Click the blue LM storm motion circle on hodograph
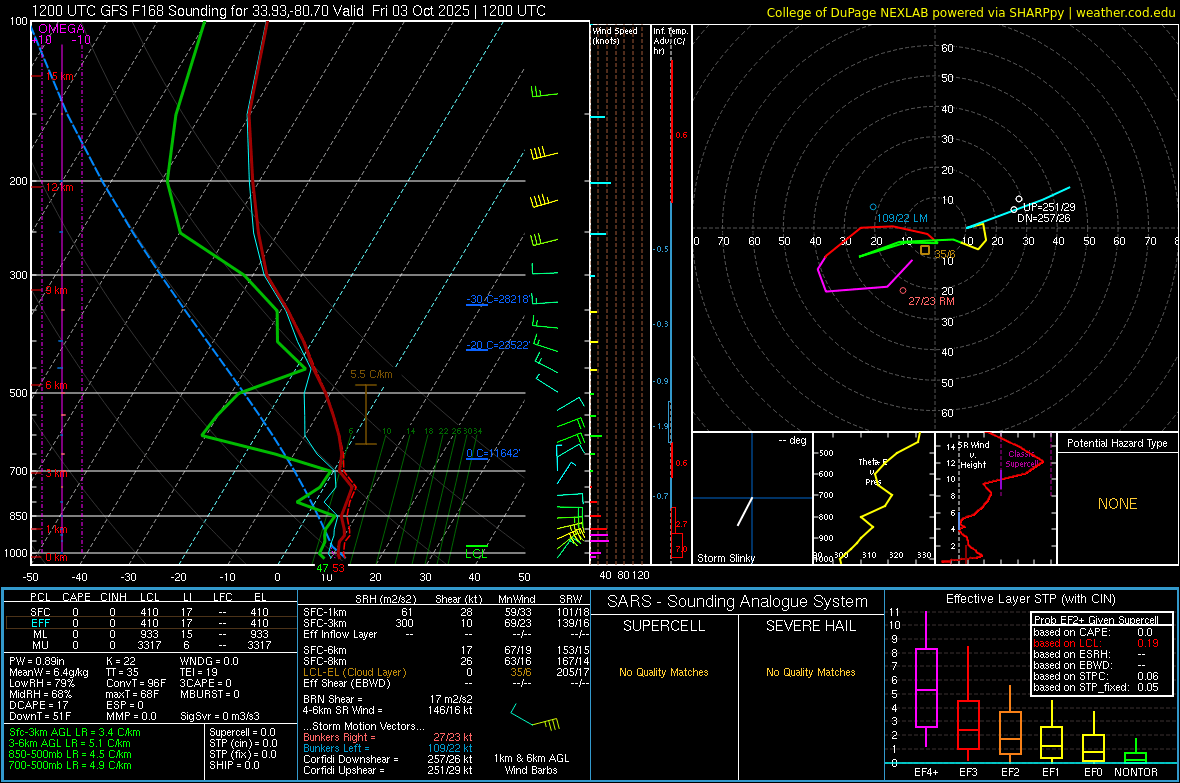 coord(873,206)
